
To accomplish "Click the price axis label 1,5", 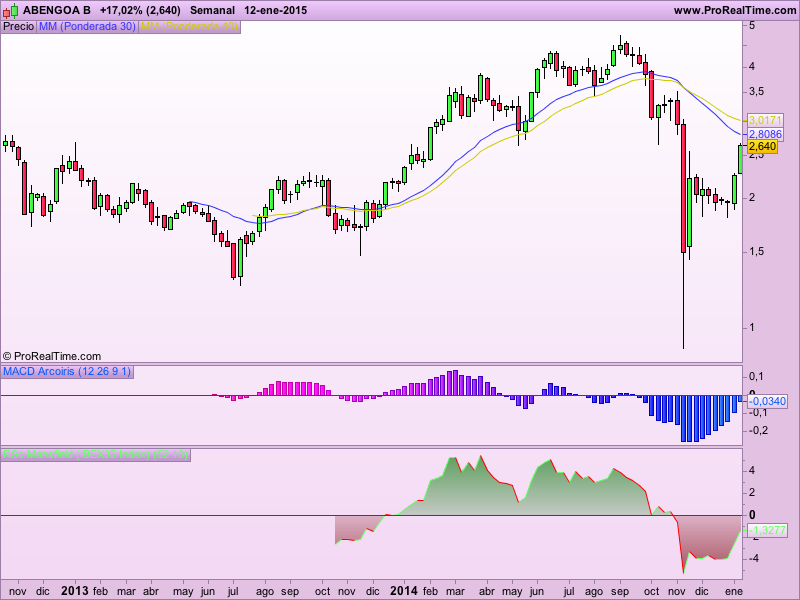I will click(x=757, y=252).
